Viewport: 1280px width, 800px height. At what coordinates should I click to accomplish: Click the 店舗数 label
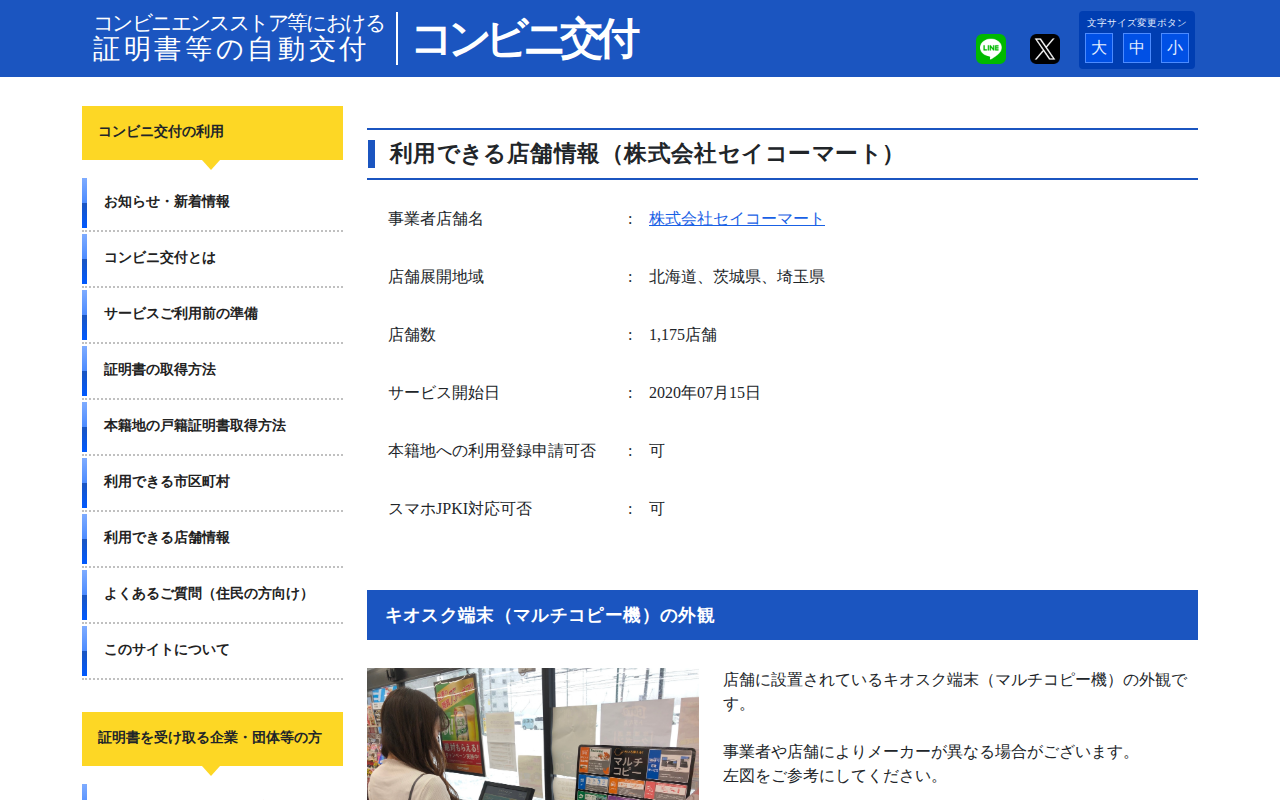[412, 335]
